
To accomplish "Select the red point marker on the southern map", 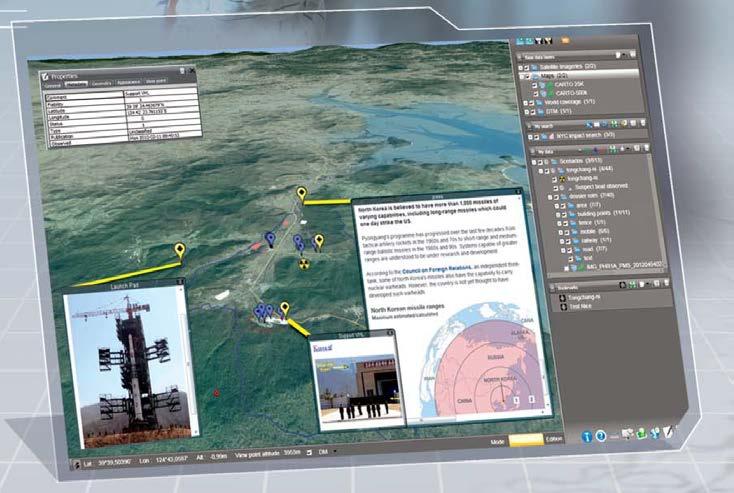I will tap(216, 393).
